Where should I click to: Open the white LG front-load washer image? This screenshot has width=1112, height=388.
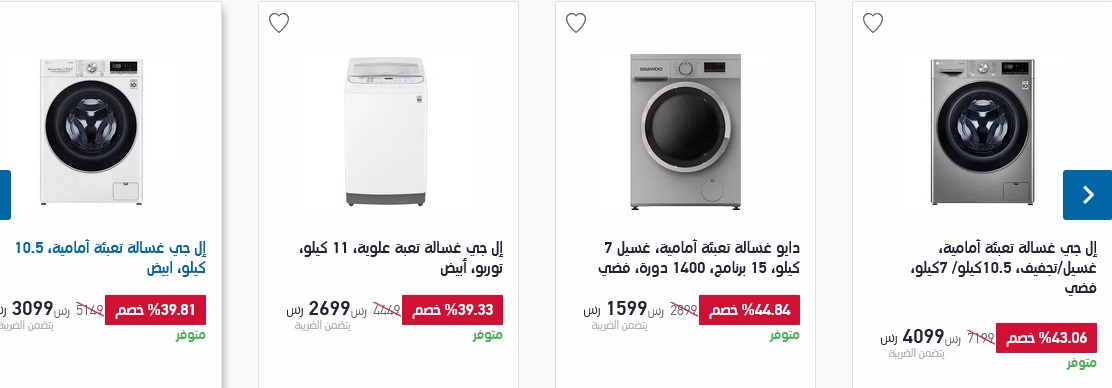pos(91,132)
